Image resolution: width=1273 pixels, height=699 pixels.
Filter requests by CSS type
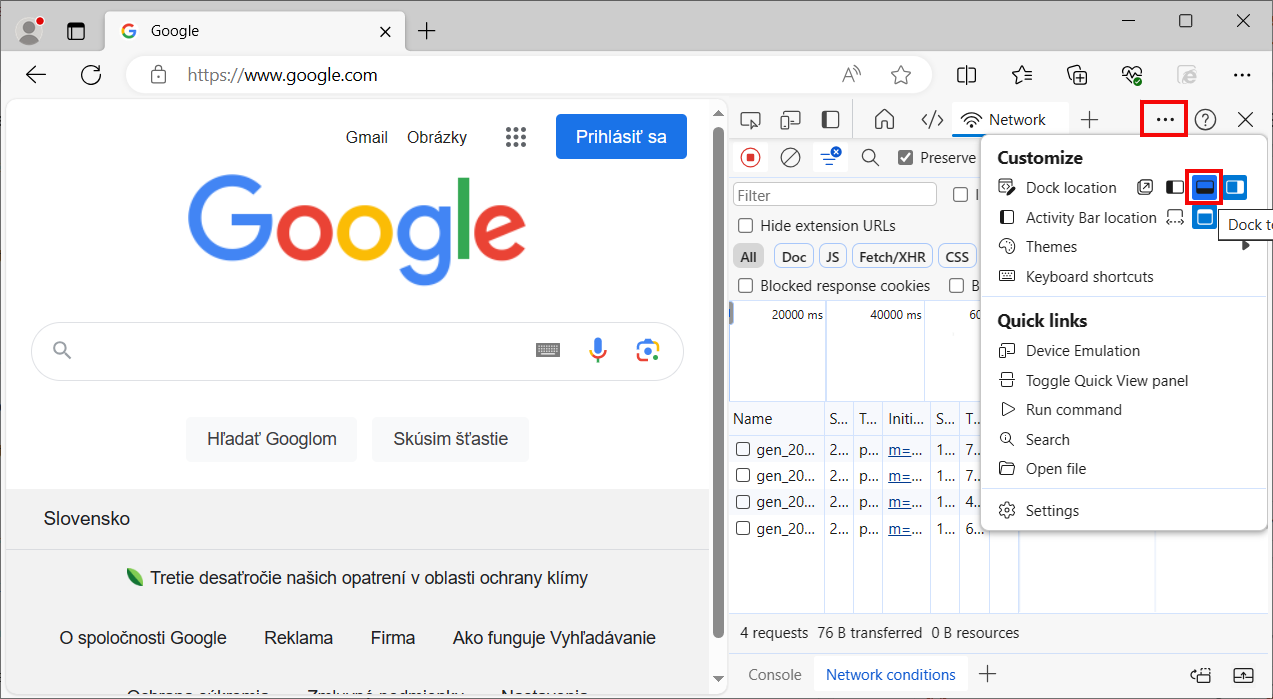tap(957, 257)
